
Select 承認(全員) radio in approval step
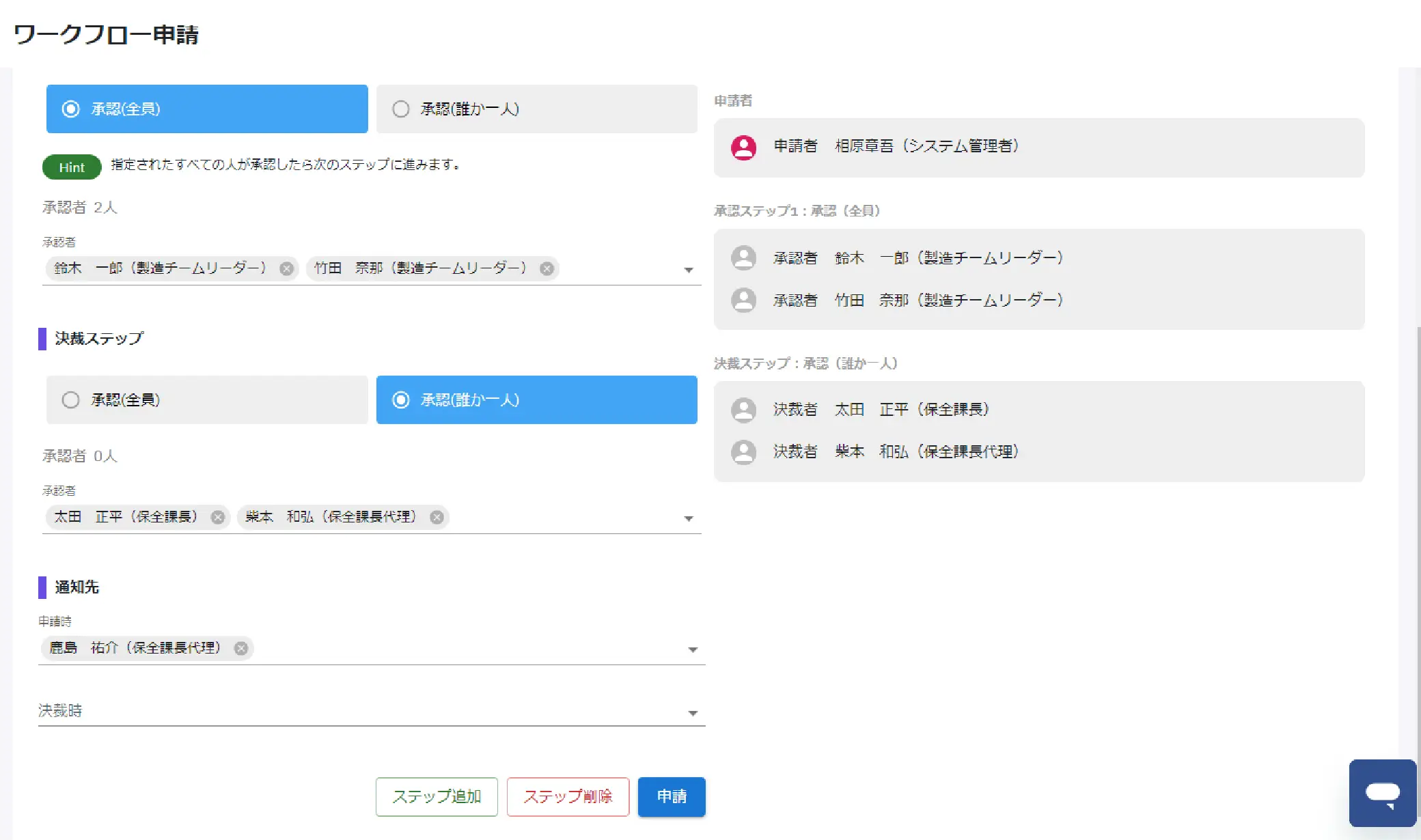click(x=71, y=109)
